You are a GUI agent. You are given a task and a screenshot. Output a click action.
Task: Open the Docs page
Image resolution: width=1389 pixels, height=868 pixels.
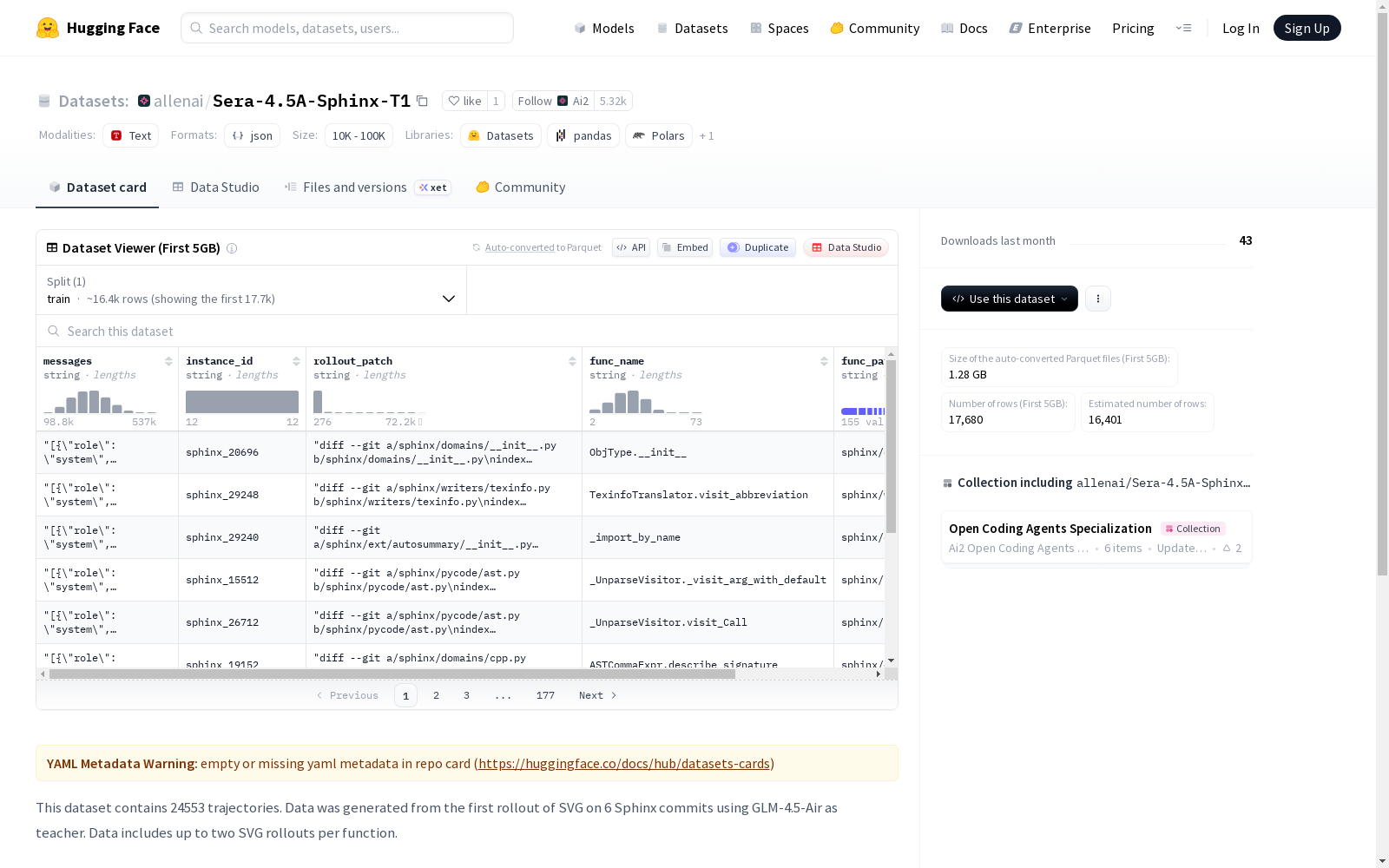(964, 28)
